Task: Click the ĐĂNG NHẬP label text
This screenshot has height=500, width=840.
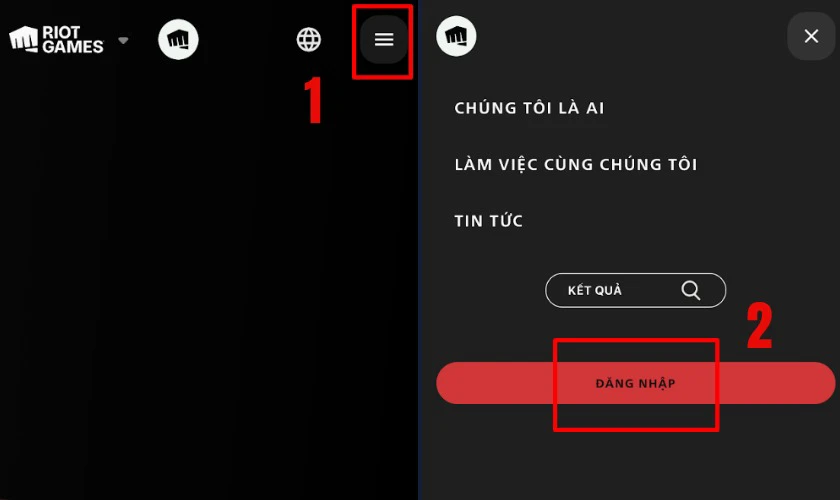Action: pos(635,383)
